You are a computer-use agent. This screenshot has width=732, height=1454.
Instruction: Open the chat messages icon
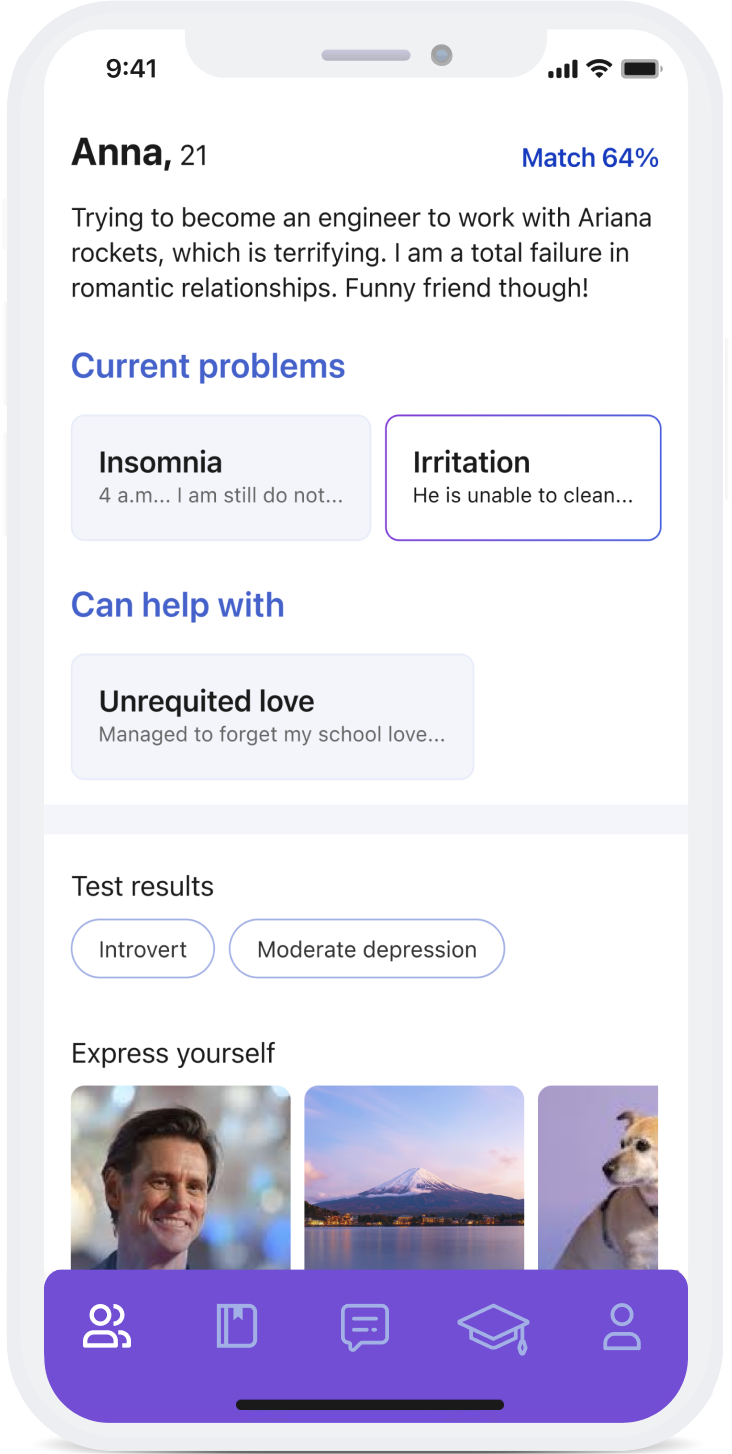click(x=364, y=1328)
